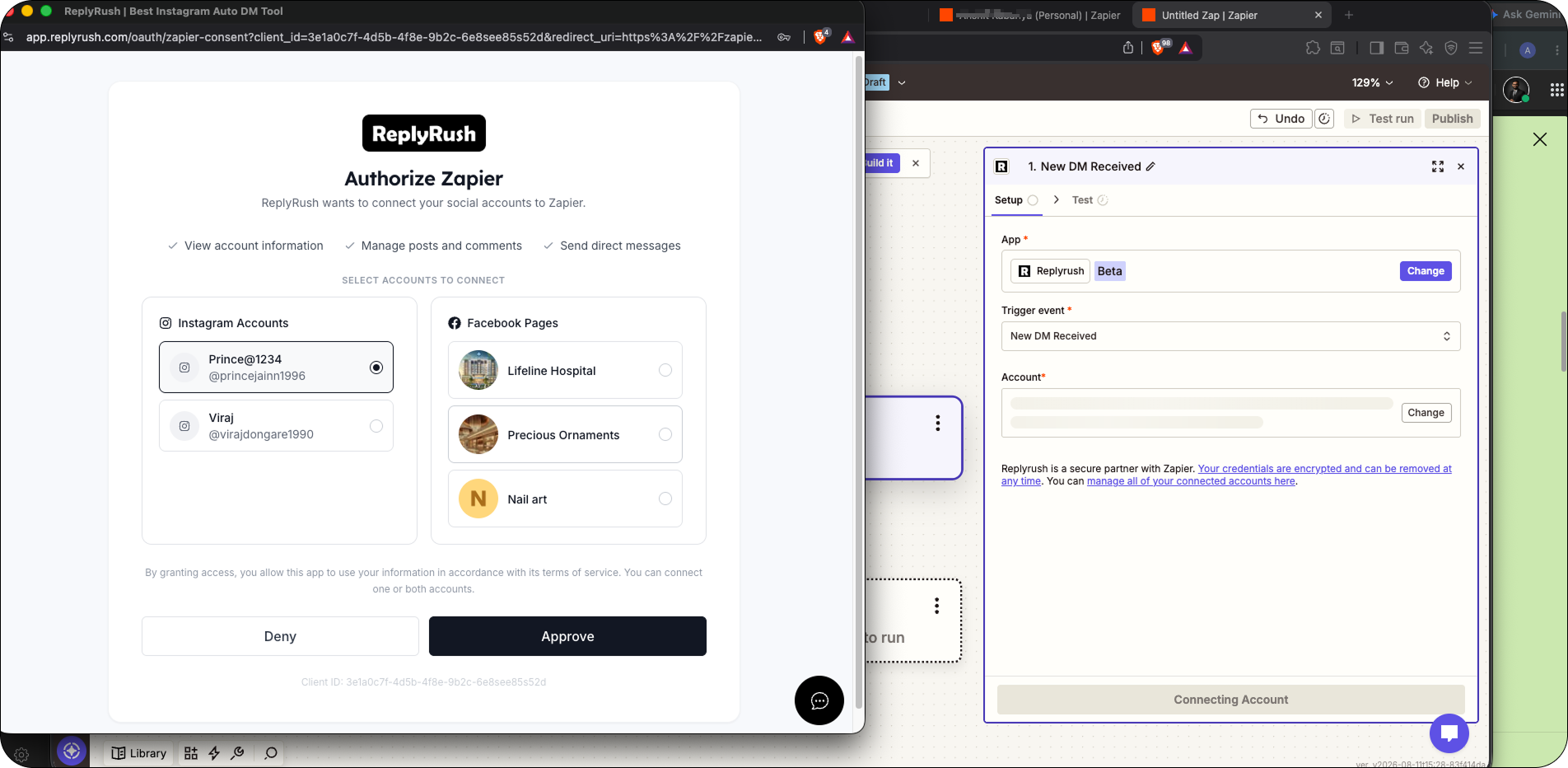Click the search magnifier icon in bottom toolbar

270,753
